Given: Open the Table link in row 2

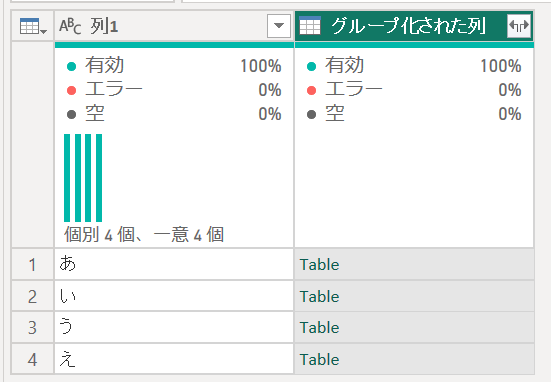Looking at the screenshot, I should pos(319,296).
